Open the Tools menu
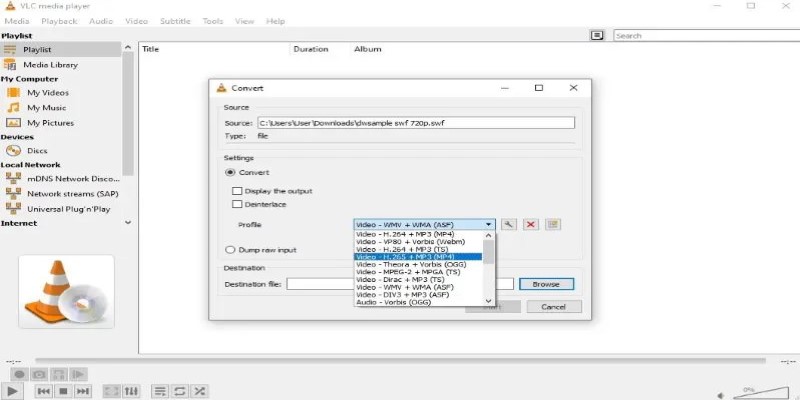 click(213, 21)
